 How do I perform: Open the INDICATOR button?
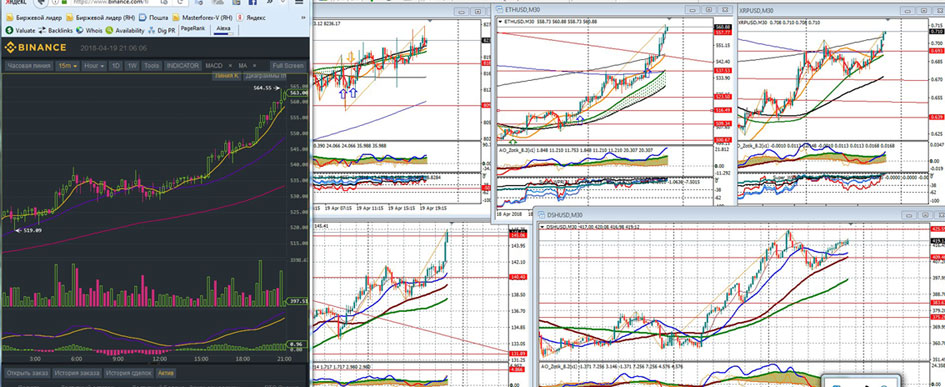183,66
